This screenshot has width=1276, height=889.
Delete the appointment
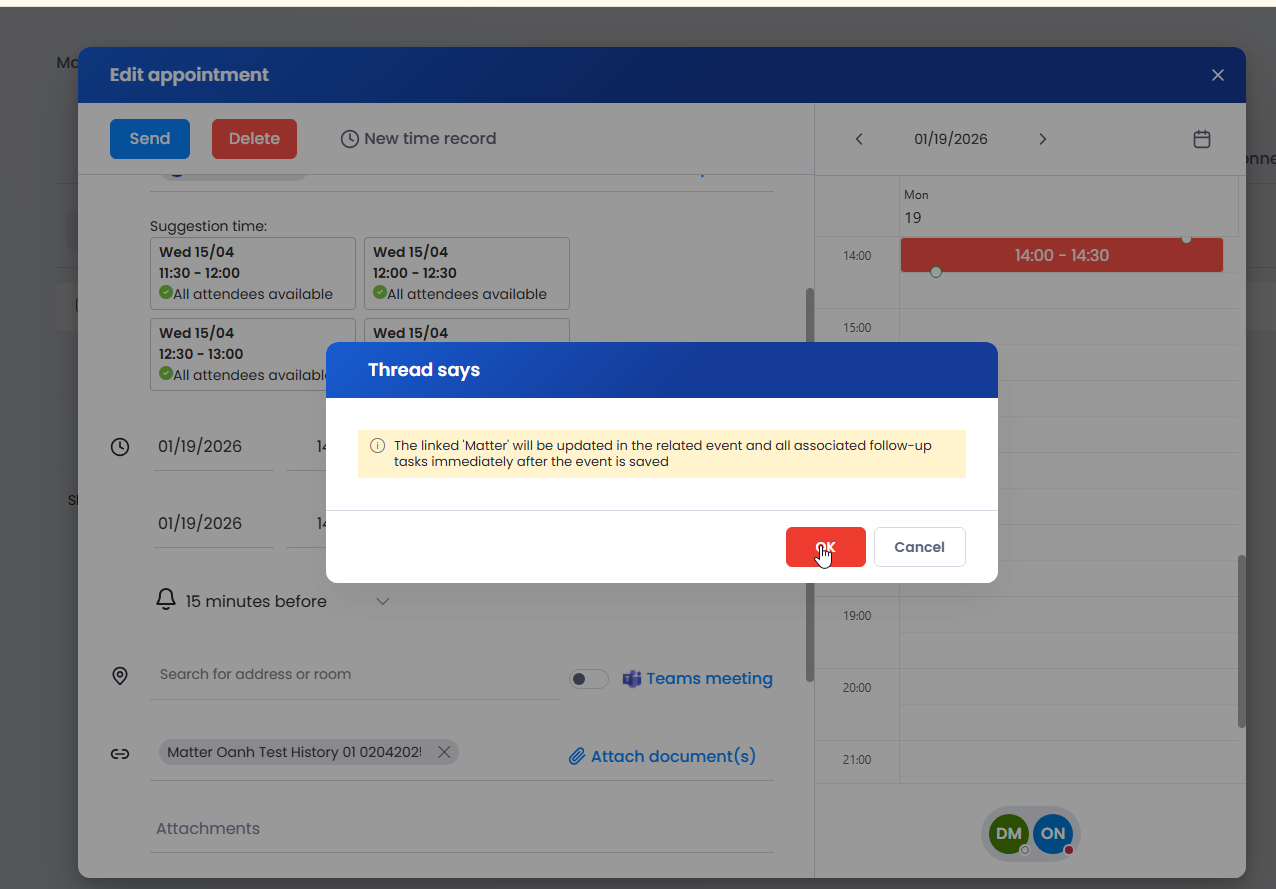(x=254, y=139)
